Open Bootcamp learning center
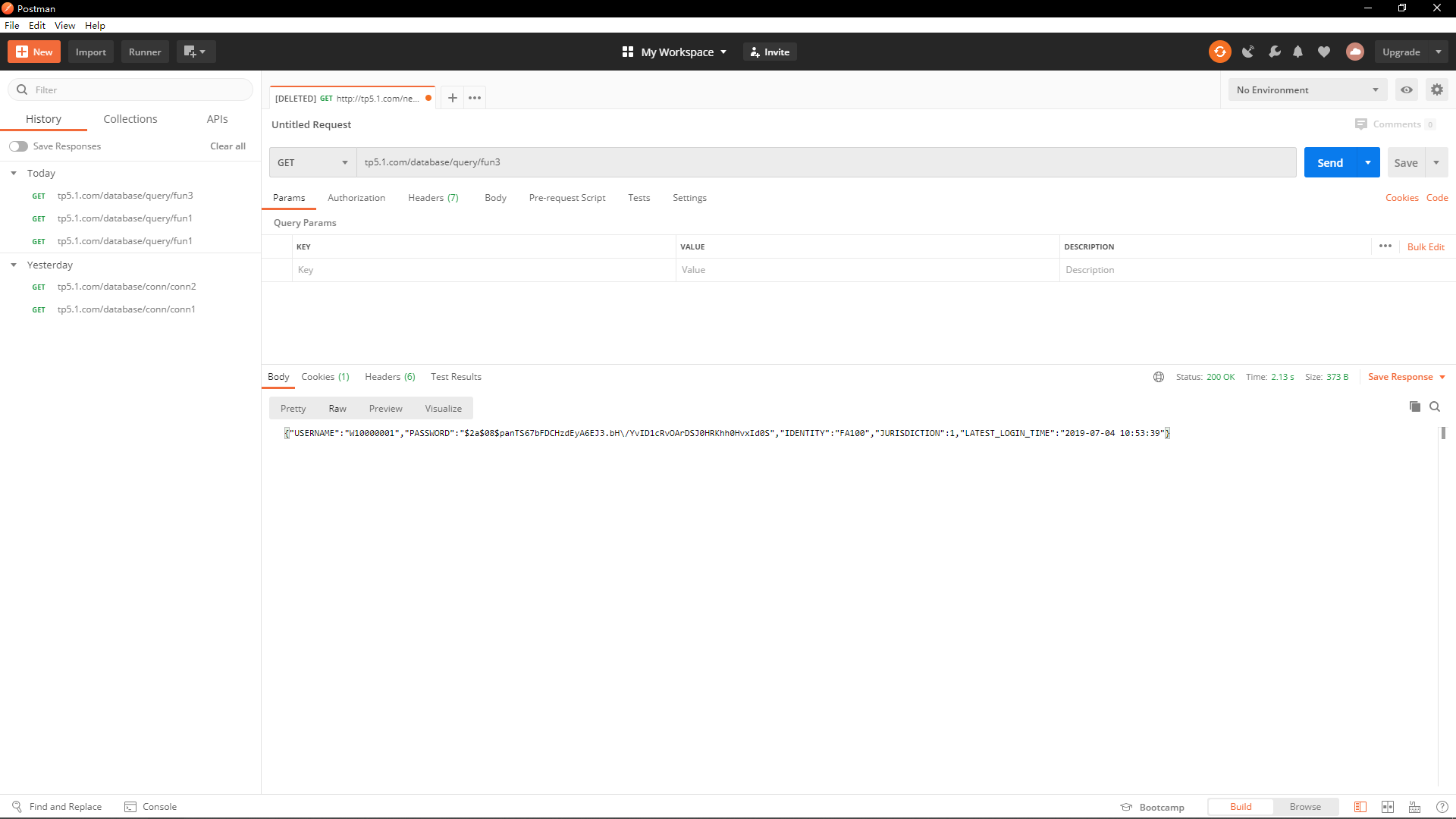Viewport: 1456px width, 819px height. pyautogui.click(x=1152, y=807)
